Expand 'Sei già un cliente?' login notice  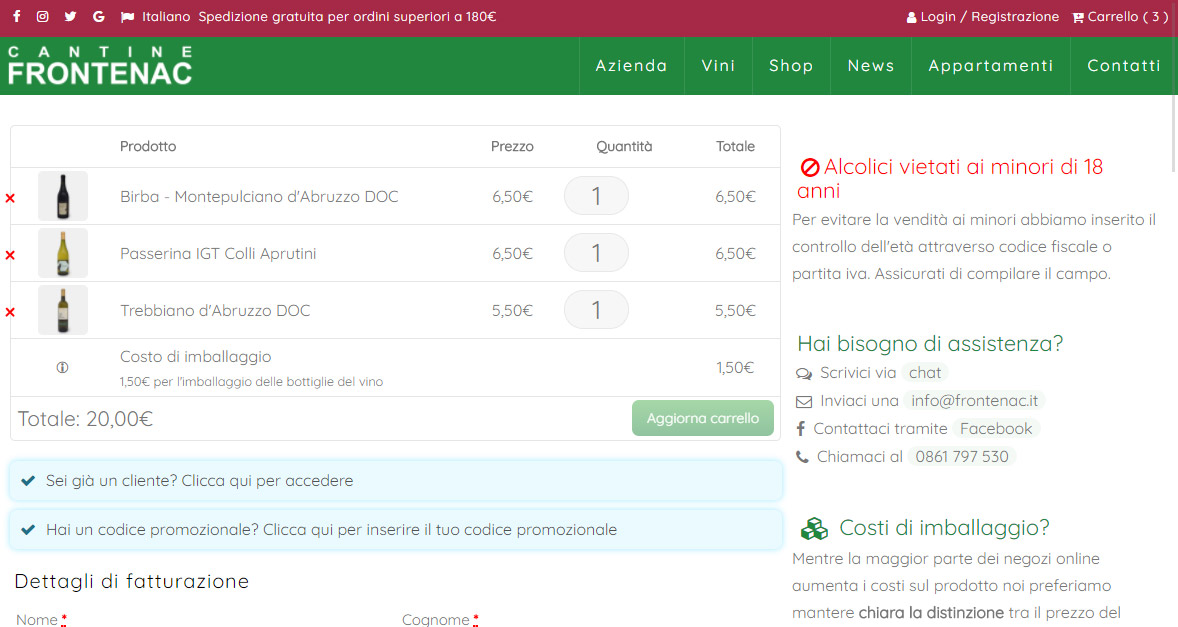click(396, 481)
